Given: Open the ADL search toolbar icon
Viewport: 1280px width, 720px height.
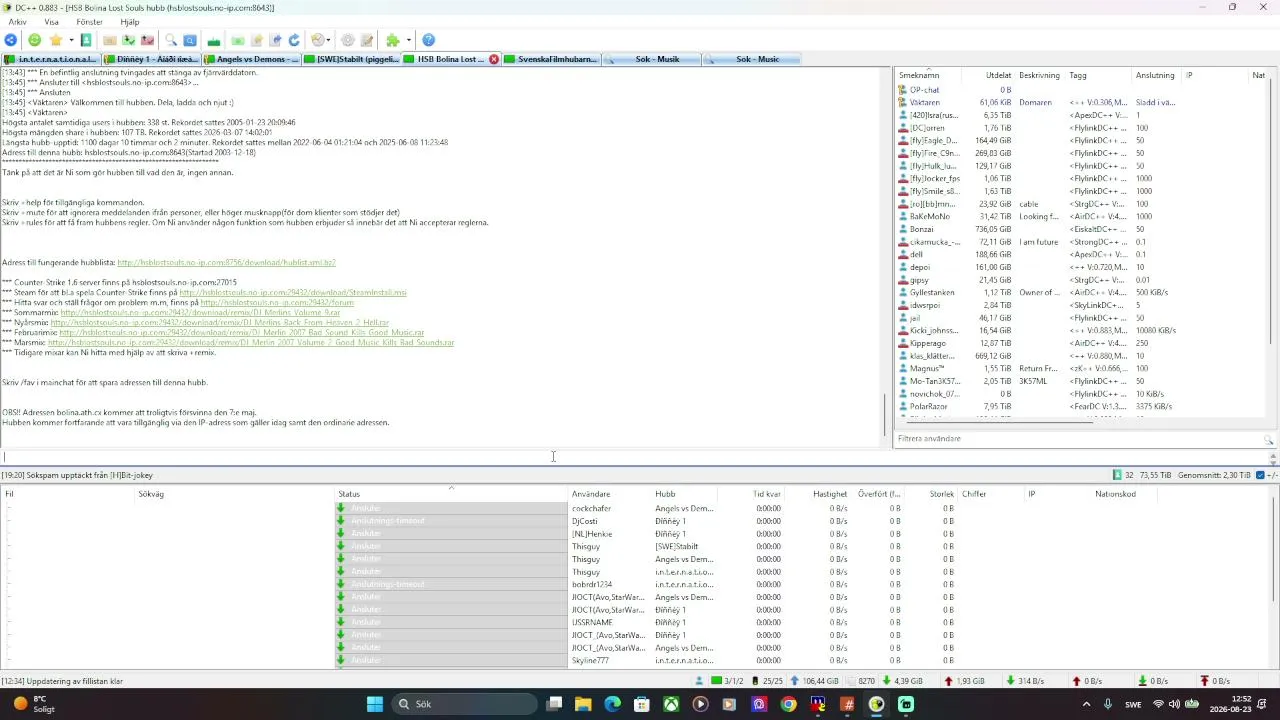Looking at the screenshot, I should click(x=190, y=40).
